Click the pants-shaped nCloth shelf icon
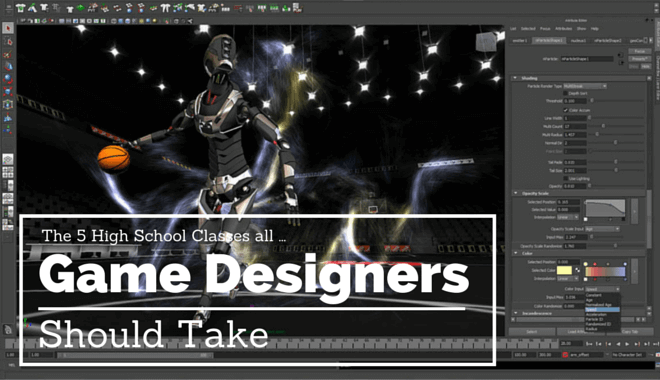The image size is (660, 380). pos(165,8)
